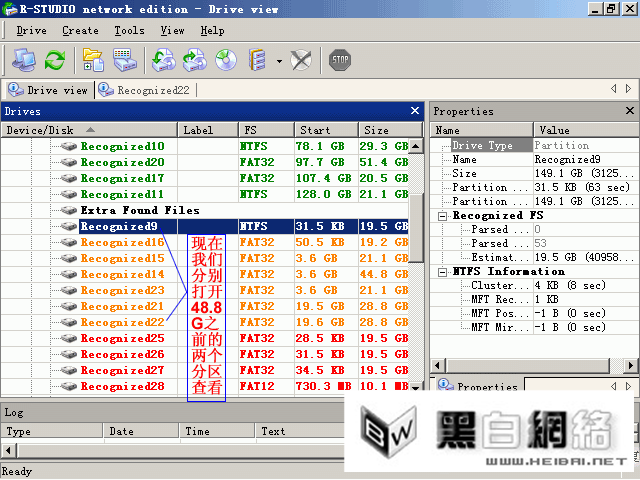The width and height of the screenshot is (640, 480).
Task: Click the green Refresh toolbar icon
Action: point(54,61)
